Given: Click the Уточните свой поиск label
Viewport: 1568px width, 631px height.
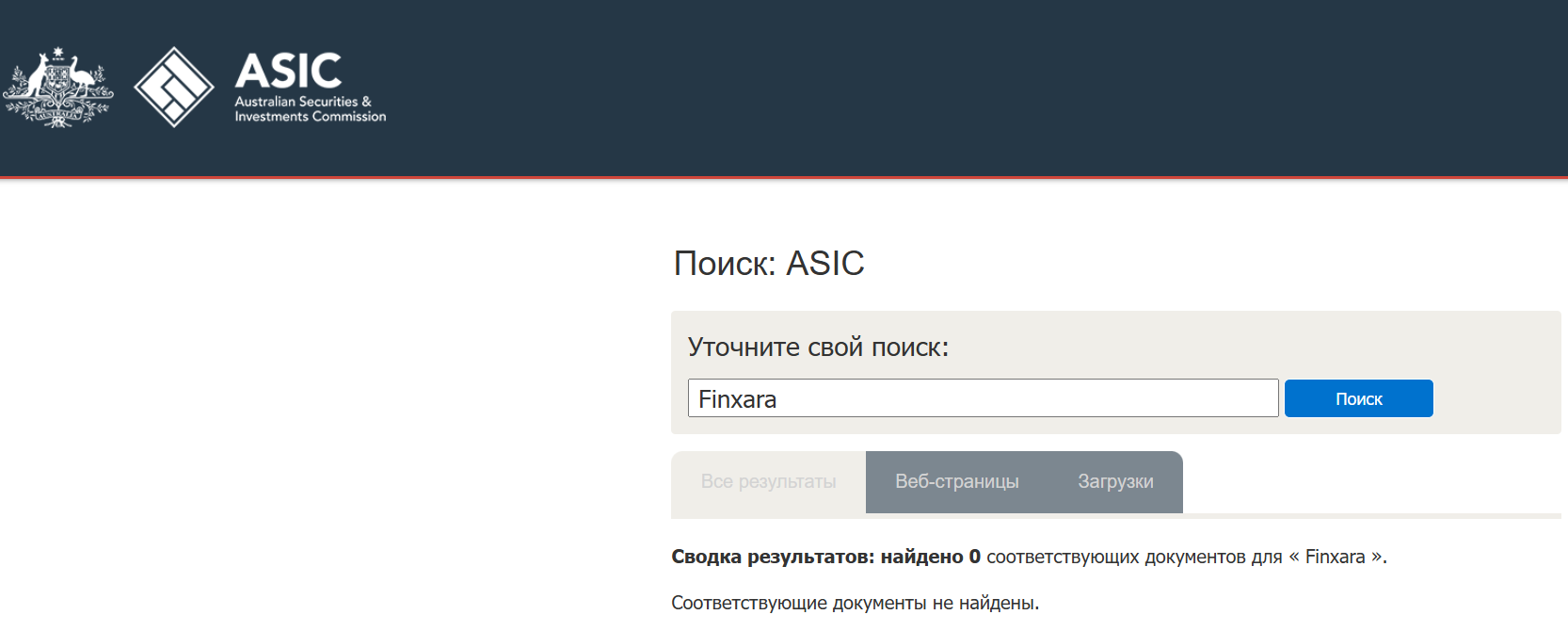Looking at the screenshot, I should [x=818, y=348].
